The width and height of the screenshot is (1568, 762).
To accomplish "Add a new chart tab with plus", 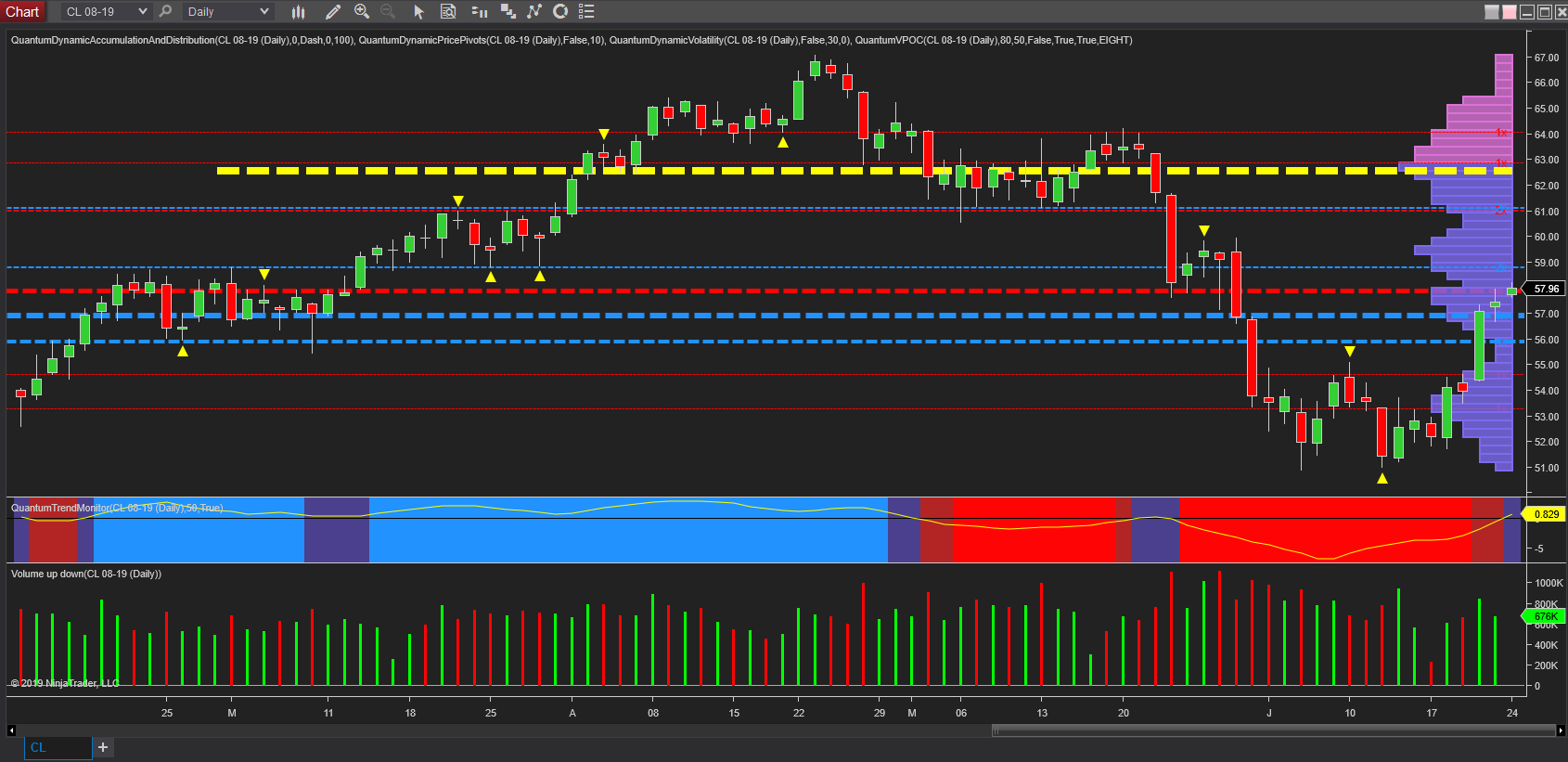I will [103, 747].
